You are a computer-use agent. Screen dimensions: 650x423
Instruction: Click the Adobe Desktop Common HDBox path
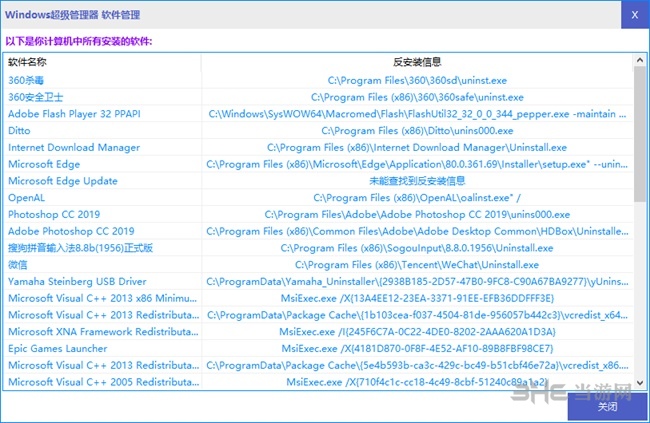tap(417, 231)
